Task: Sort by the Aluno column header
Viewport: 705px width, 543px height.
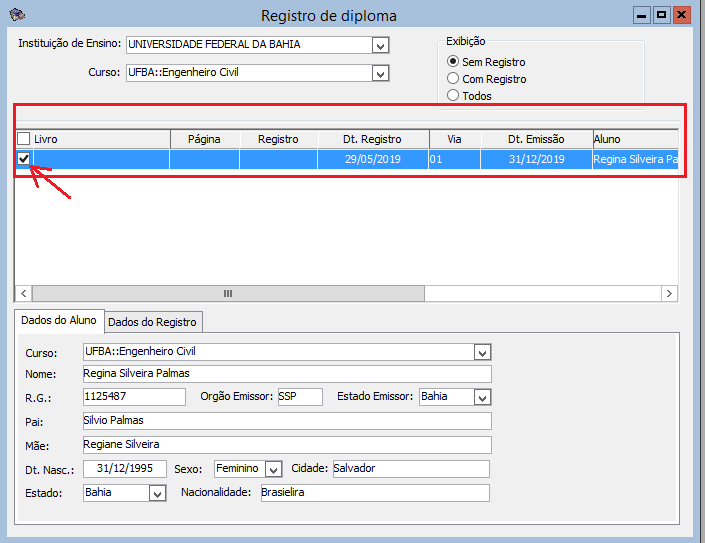Action: coord(636,139)
